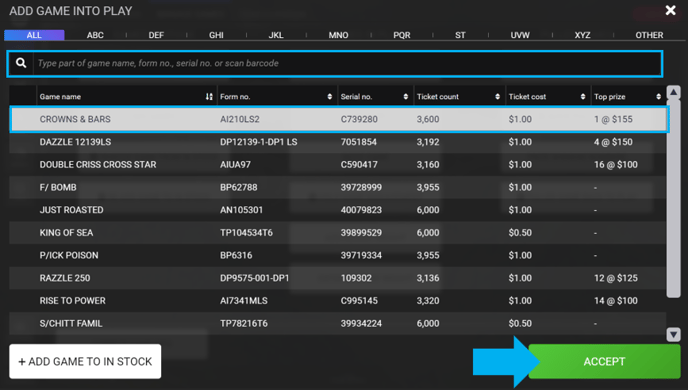Switch to the PQR filter tab
Screen dimensions: 688x390
402,35
